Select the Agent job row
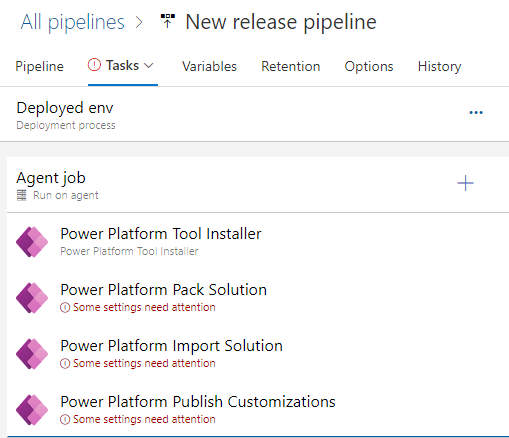Viewport: 509px width, 438px height. (258, 185)
